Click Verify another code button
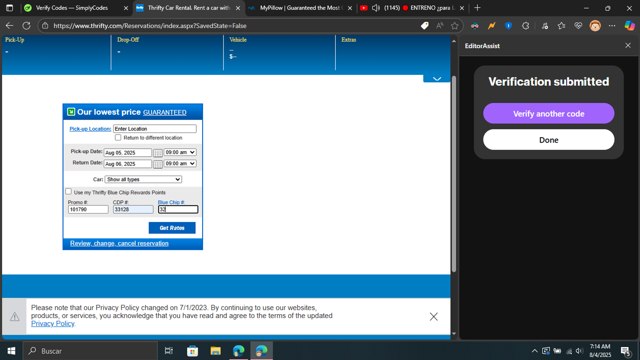The image size is (640, 360). [x=549, y=113]
